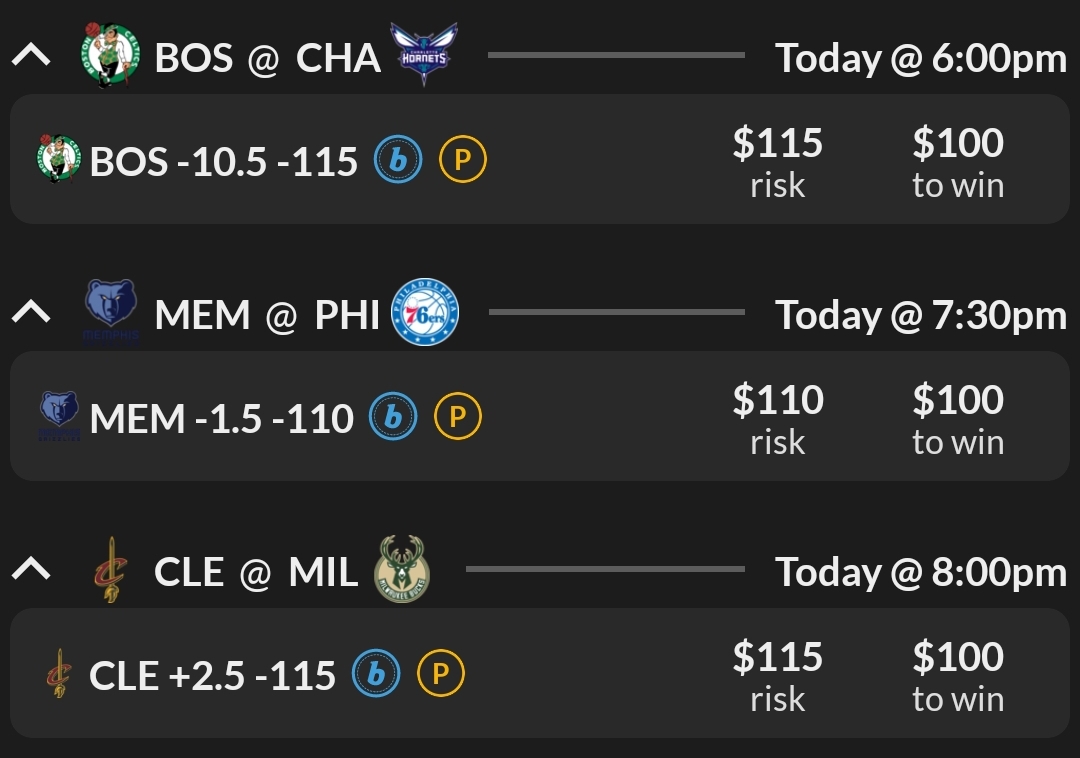Click the blue b sportsbook icon for BOS -10.5

398,160
